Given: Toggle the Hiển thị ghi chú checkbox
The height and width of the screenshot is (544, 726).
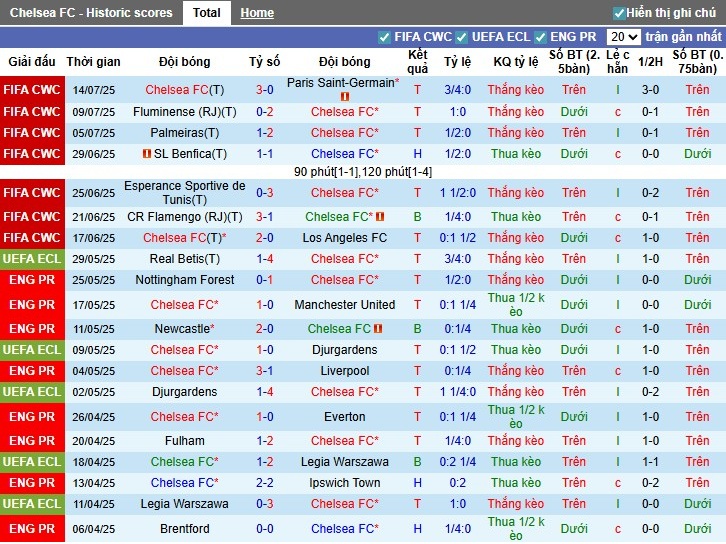Looking at the screenshot, I should click(619, 13).
